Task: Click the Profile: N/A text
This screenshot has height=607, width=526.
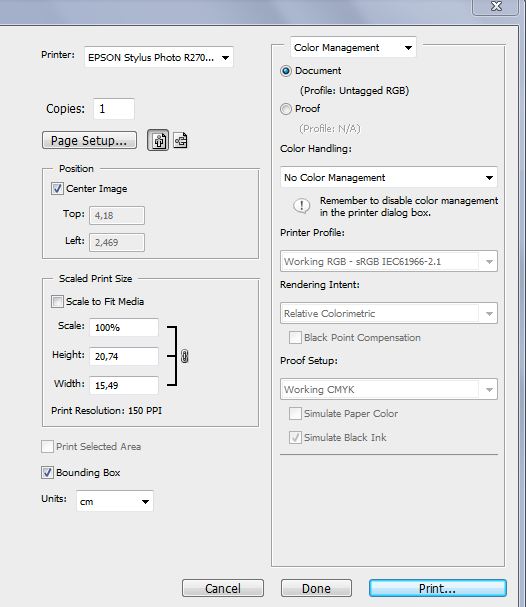Action: [330, 129]
